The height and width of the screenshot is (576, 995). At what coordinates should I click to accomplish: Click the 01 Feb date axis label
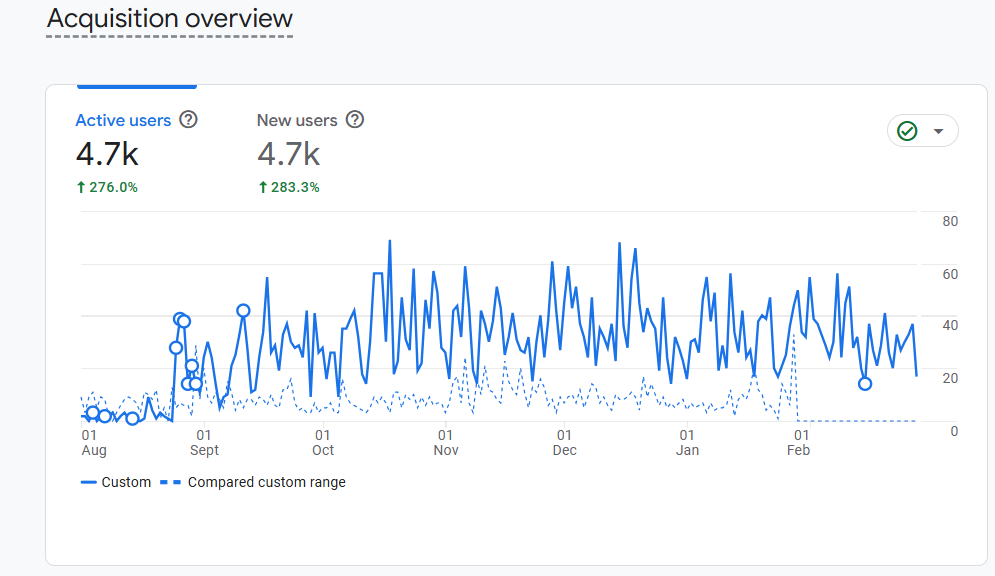[799, 443]
